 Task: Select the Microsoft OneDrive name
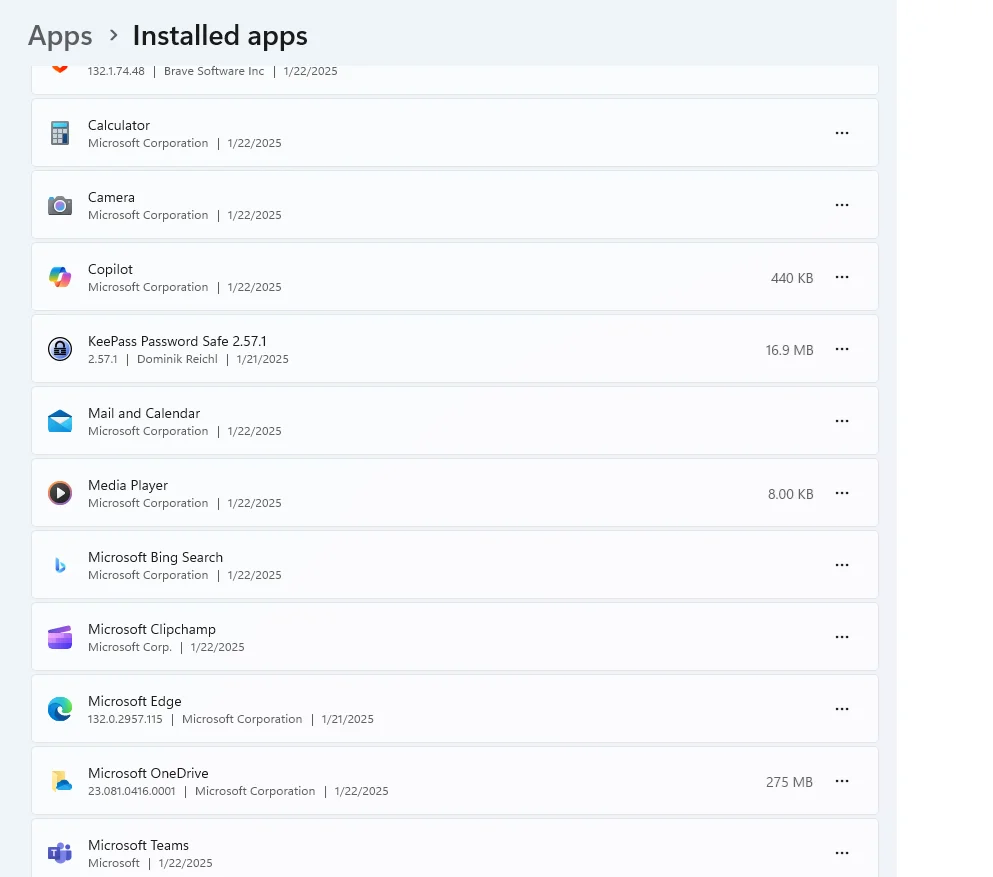tap(148, 773)
